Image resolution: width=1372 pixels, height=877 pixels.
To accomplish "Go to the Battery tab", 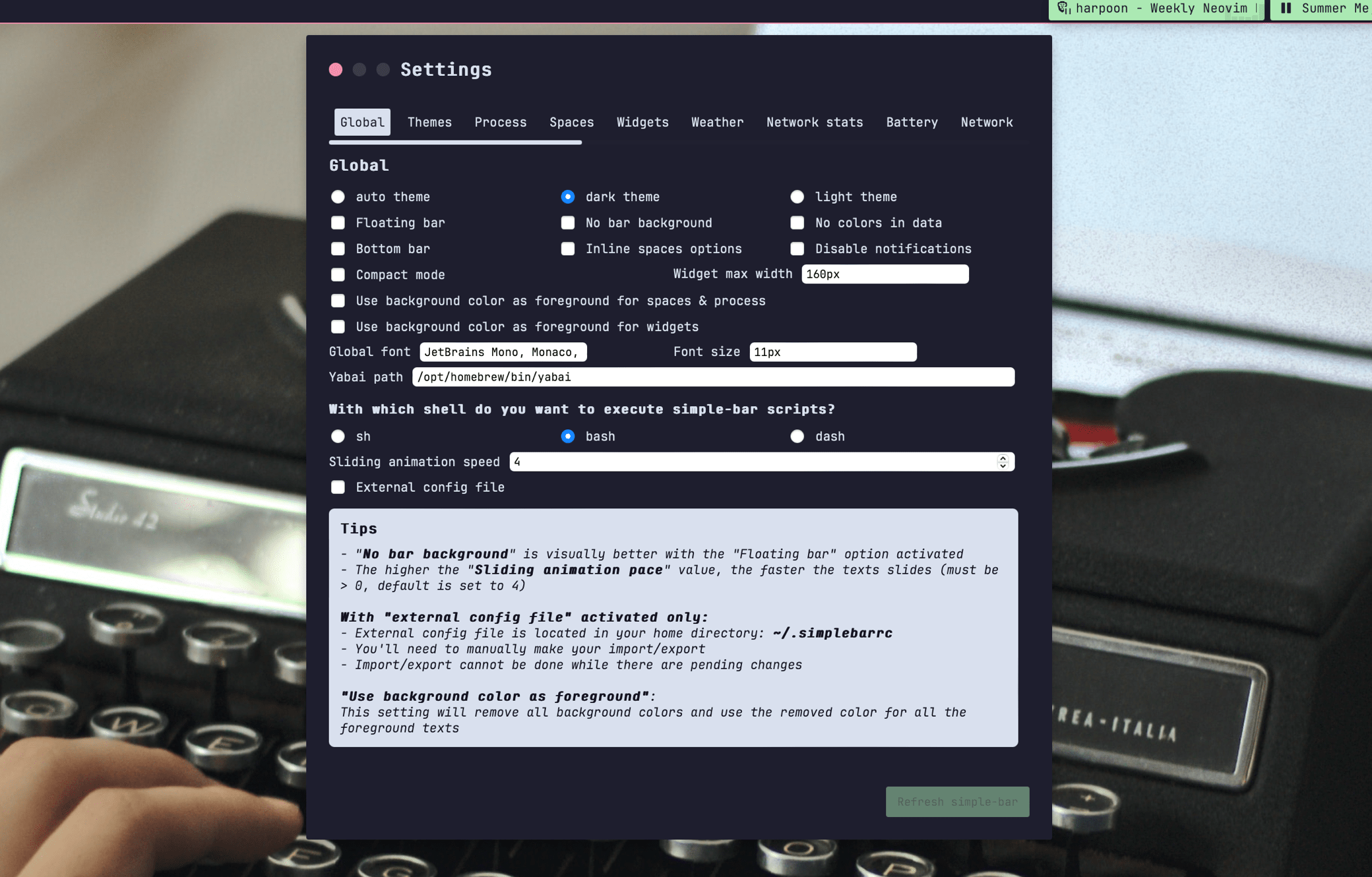I will (x=912, y=123).
